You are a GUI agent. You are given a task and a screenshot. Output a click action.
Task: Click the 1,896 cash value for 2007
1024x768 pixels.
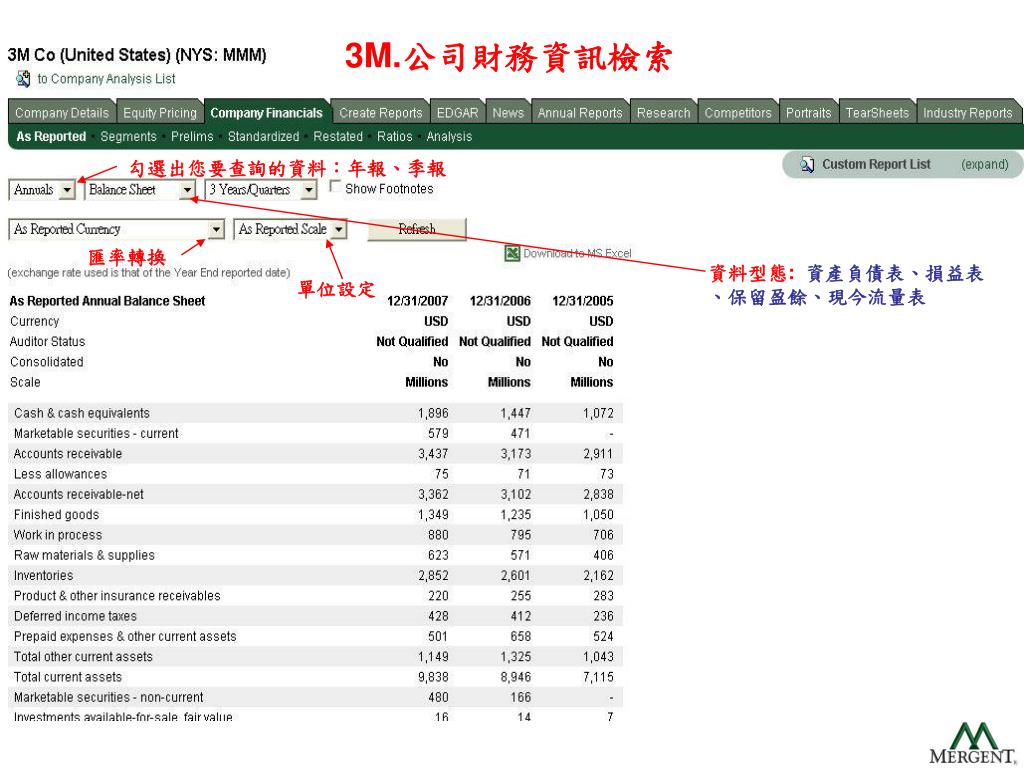pos(433,413)
